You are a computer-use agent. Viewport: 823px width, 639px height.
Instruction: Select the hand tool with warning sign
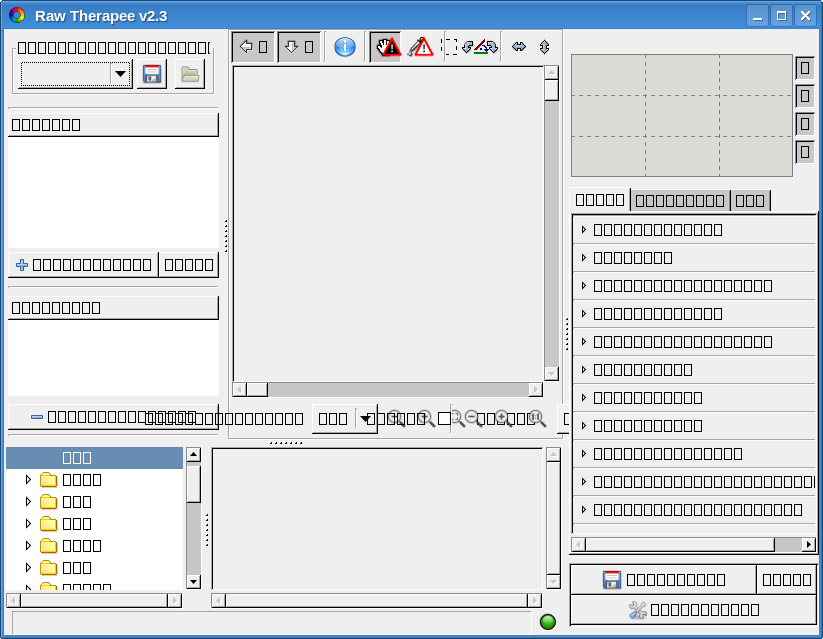(385, 47)
